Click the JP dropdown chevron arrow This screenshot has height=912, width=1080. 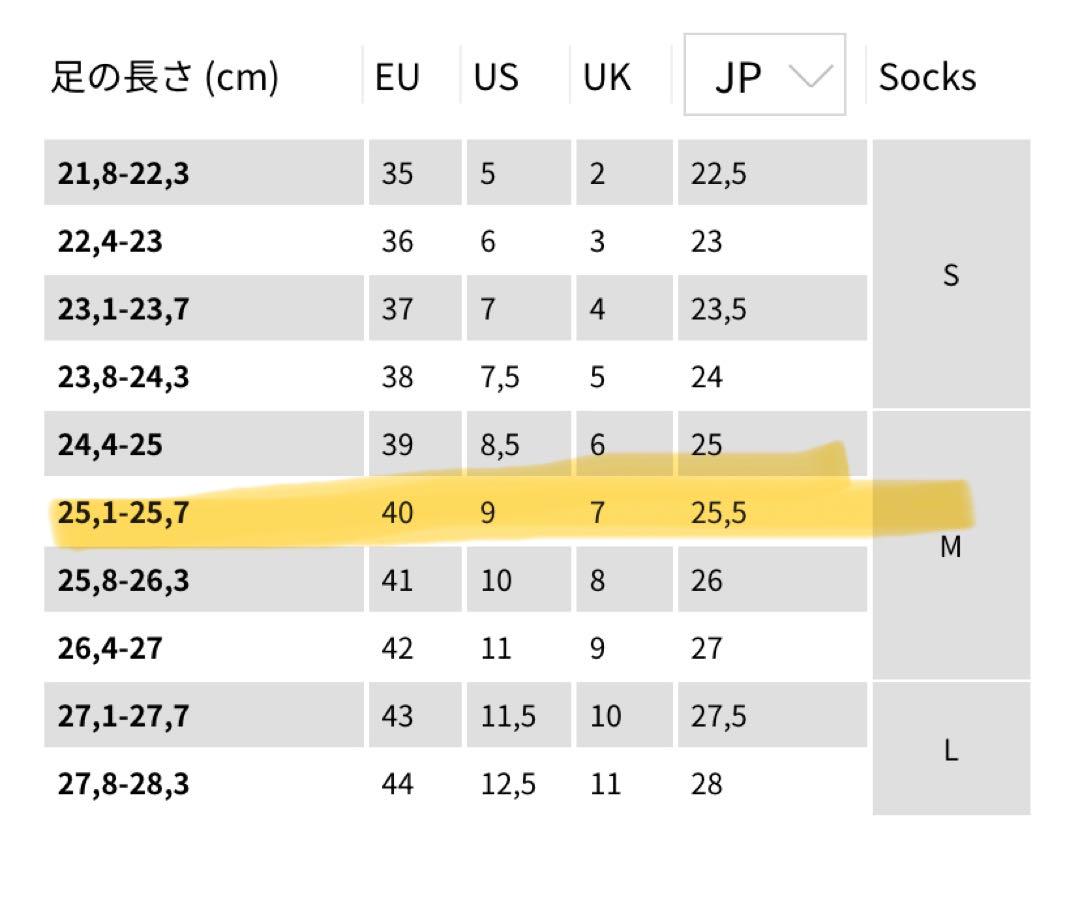pyautogui.click(x=811, y=75)
